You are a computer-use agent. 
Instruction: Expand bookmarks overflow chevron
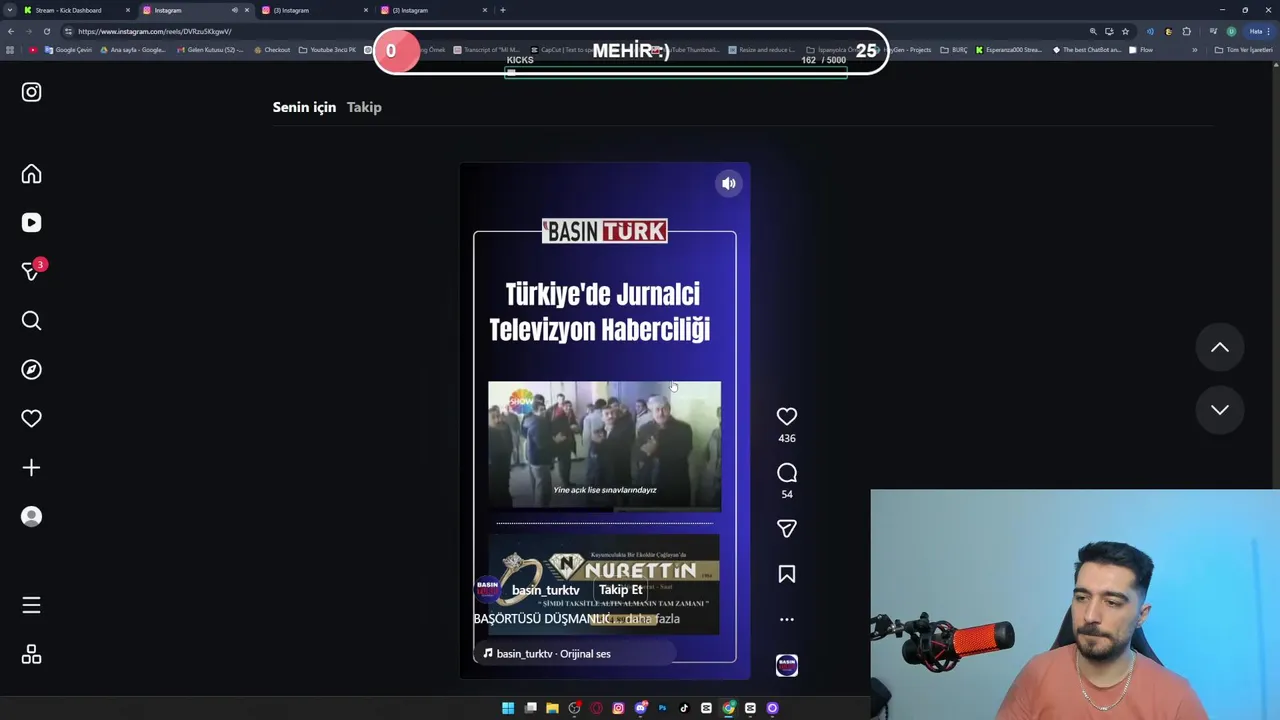pyautogui.click(x=1194, y=50)
